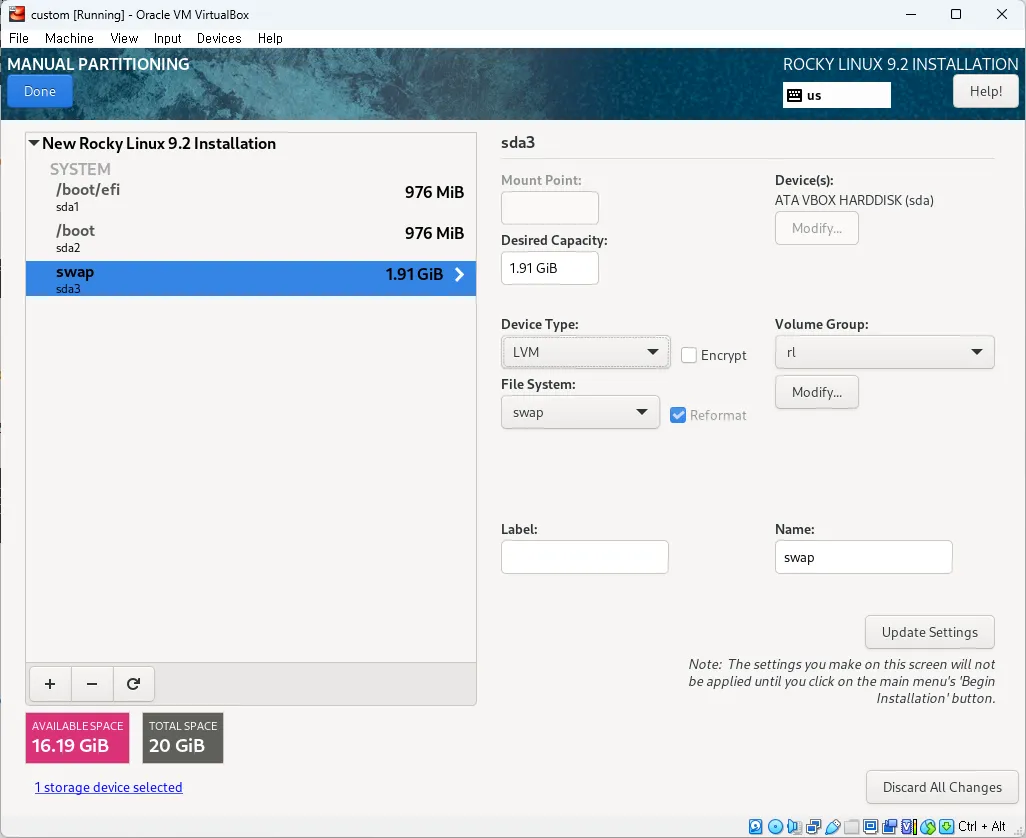Screen dimensions: 1026x838
Task: Select the swap sda3 partition row
Action: 251,279
